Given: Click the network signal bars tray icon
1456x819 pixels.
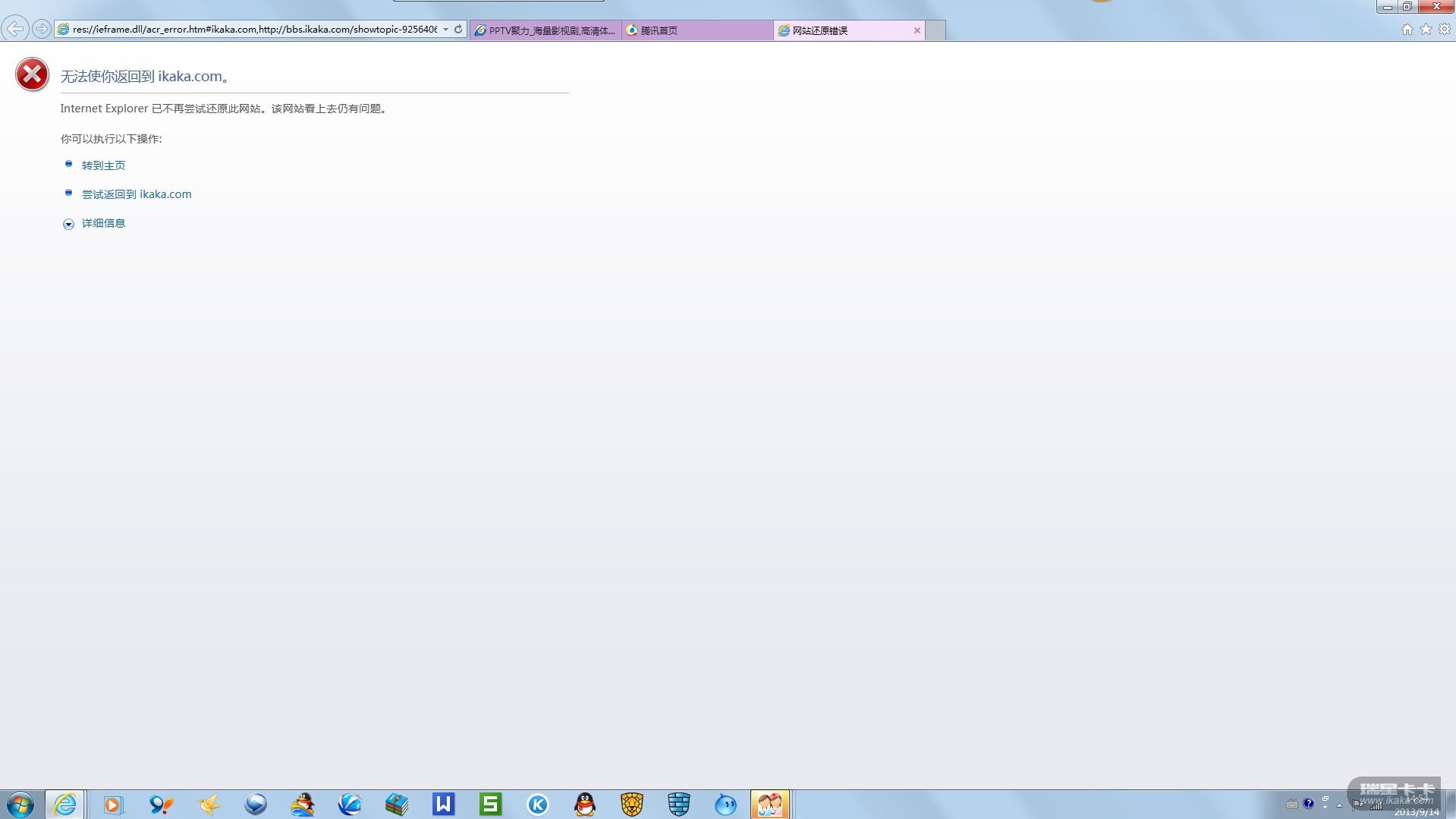Looking at the screenshot, I should pyautogui.click(x=1376, y=805).
